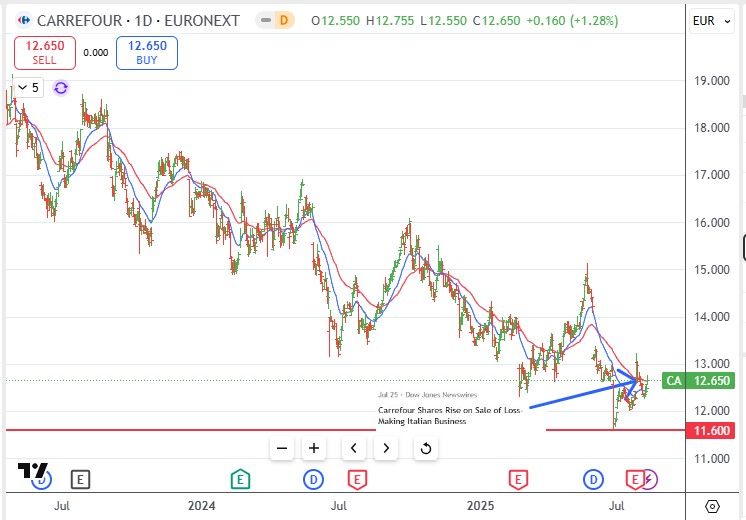Click the L12.550 low value
Screen dimensions: 746x520
click(x=443, y=21)
